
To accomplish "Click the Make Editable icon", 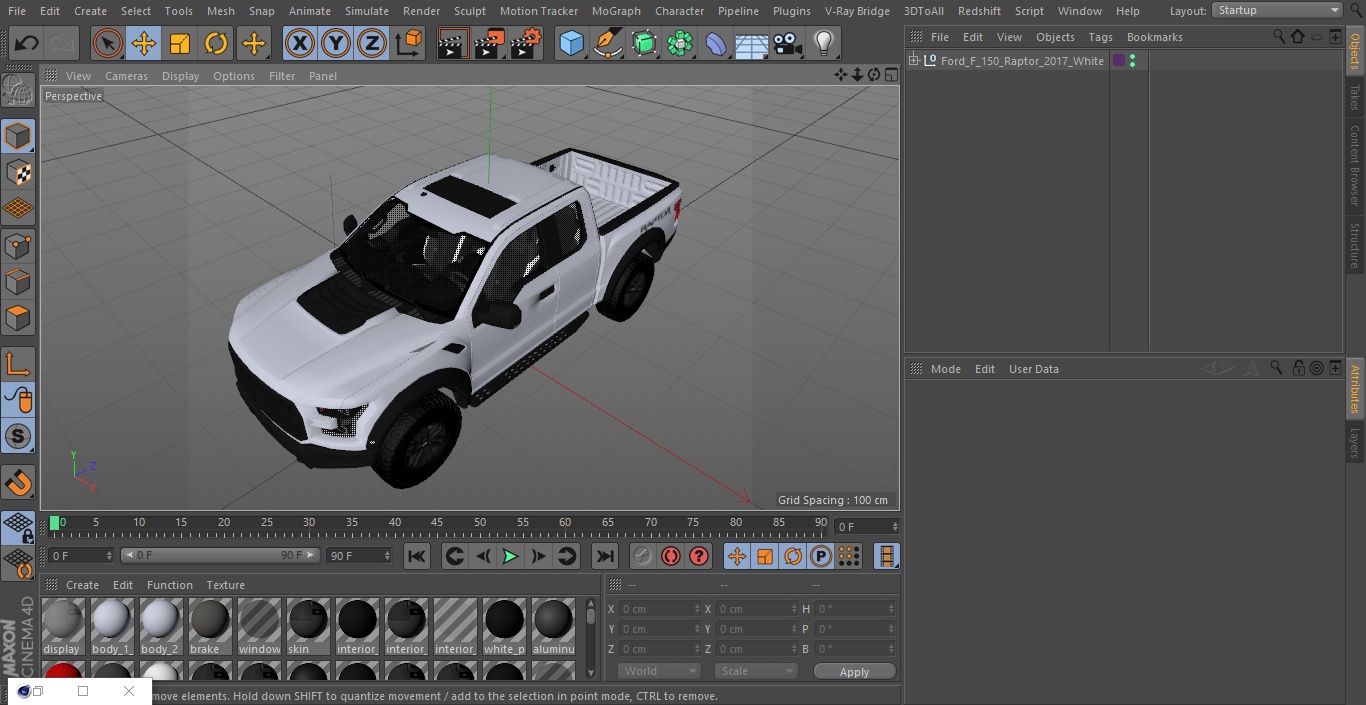I will pos(18,91).
